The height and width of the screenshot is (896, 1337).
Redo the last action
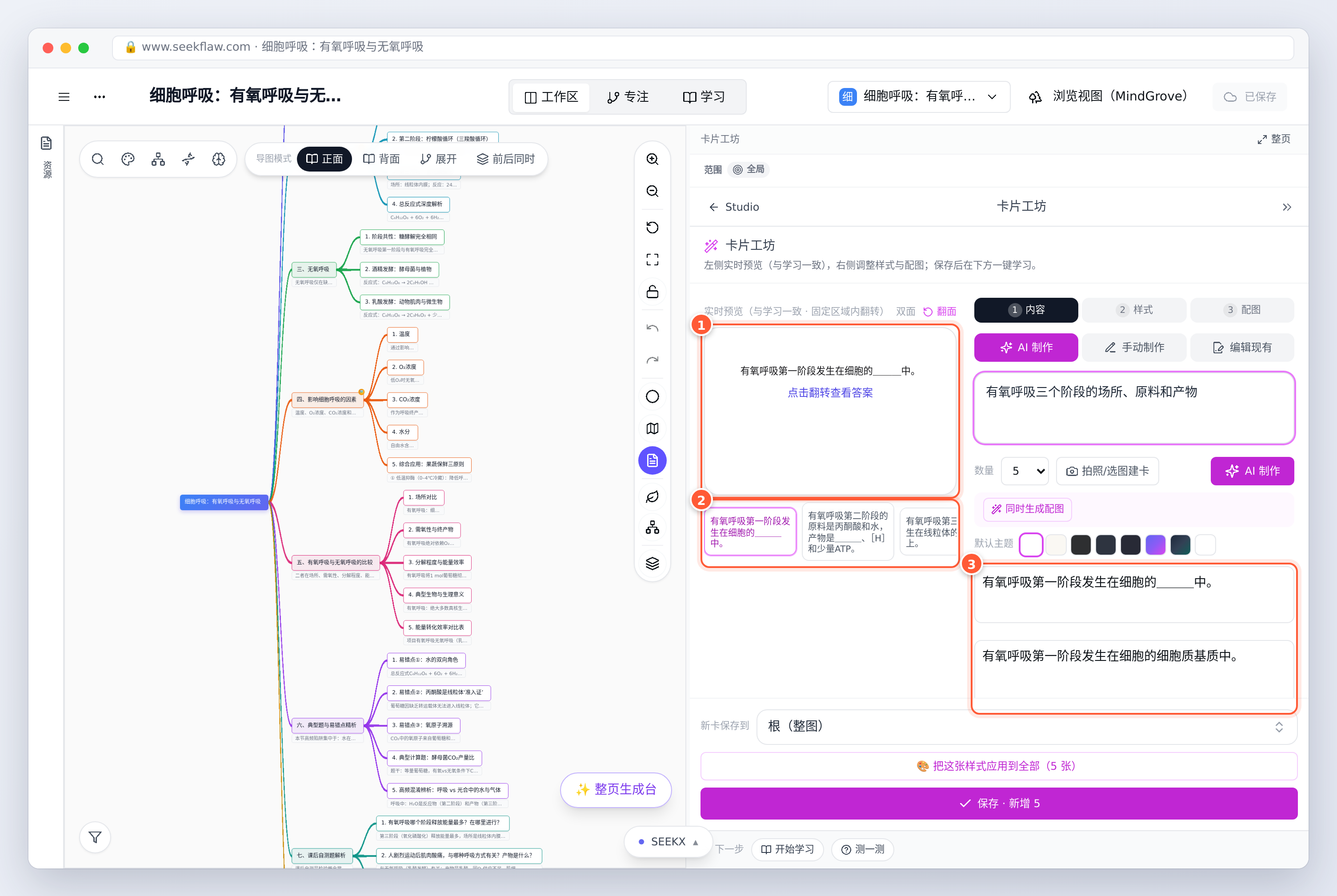[x=652, y=360]
